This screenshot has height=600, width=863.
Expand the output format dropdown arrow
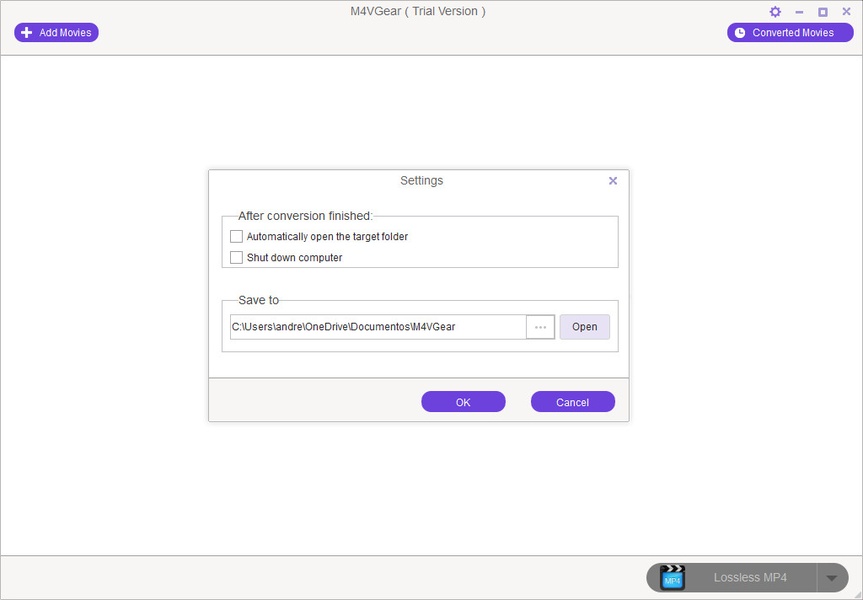[x=832, y=578]
